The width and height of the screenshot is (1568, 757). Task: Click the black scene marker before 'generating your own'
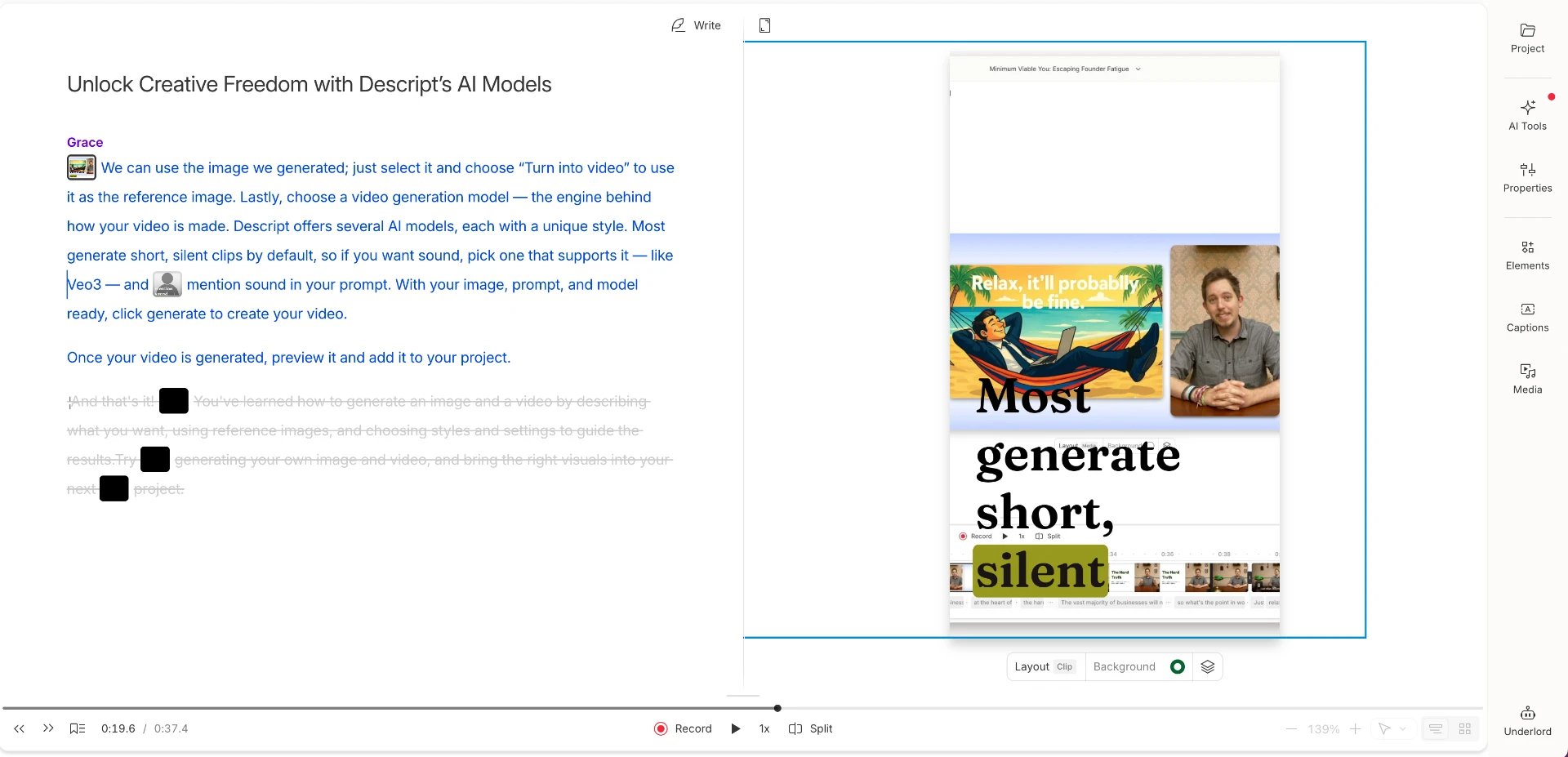[155, 459]
